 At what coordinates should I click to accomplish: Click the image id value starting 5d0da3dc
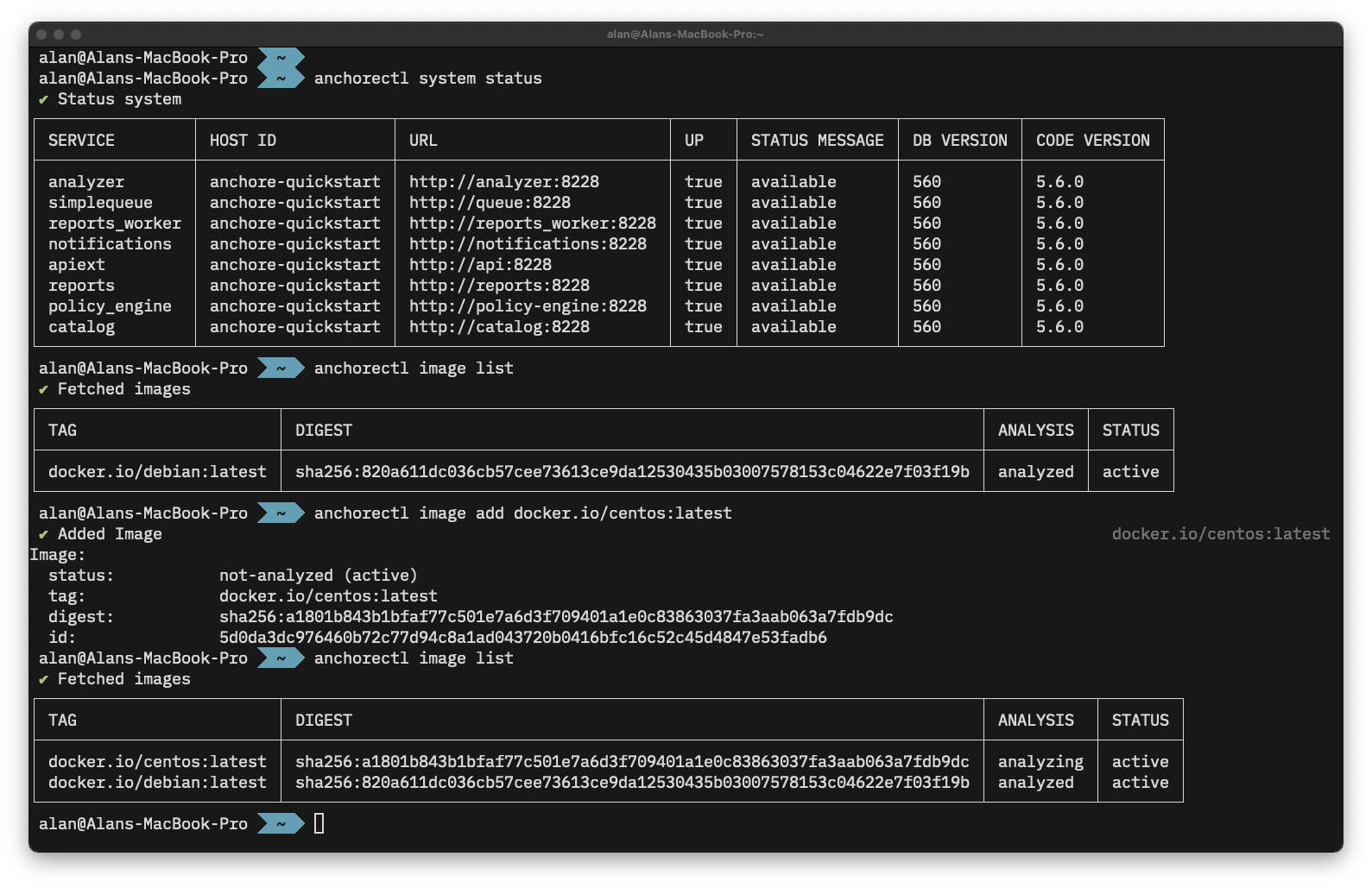click(x=523, y=638)
